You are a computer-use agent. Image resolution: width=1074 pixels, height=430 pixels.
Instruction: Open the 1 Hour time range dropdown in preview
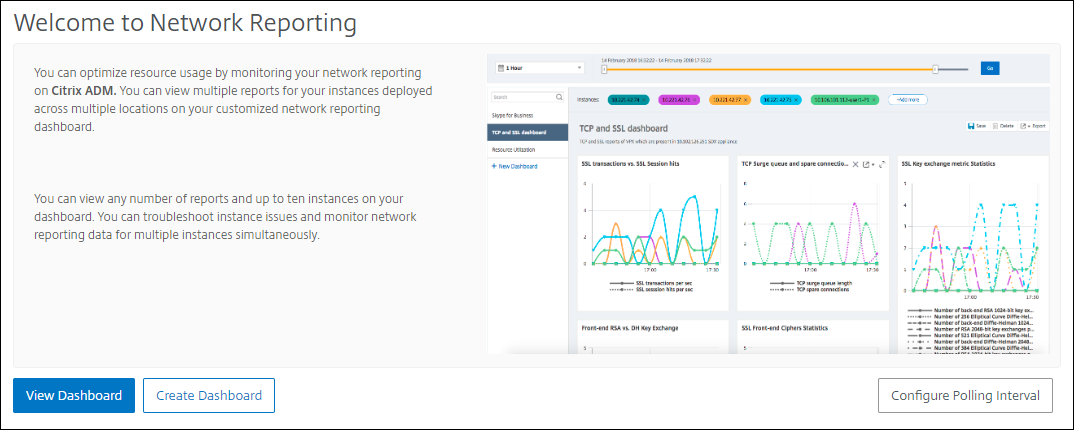pyautogui.click(x=539, y=68)
